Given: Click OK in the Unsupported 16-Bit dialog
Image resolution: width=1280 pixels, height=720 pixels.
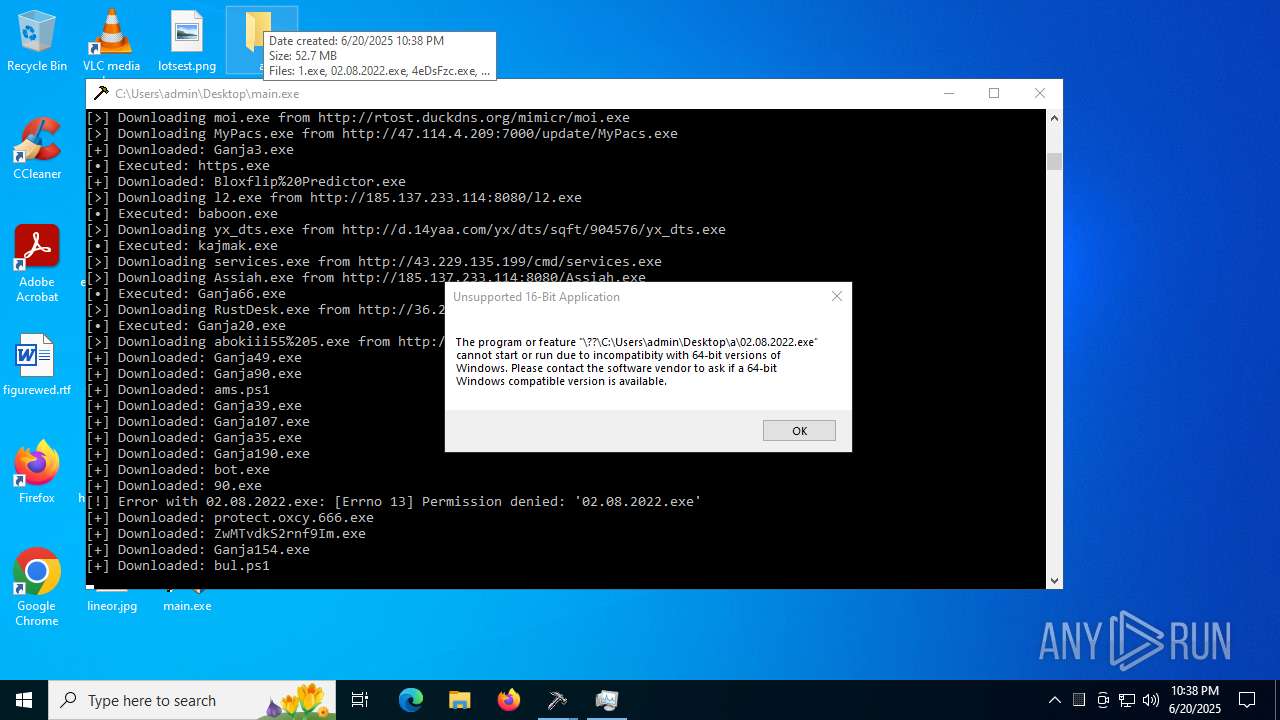Looking at the screenshot, I should 799,431.
